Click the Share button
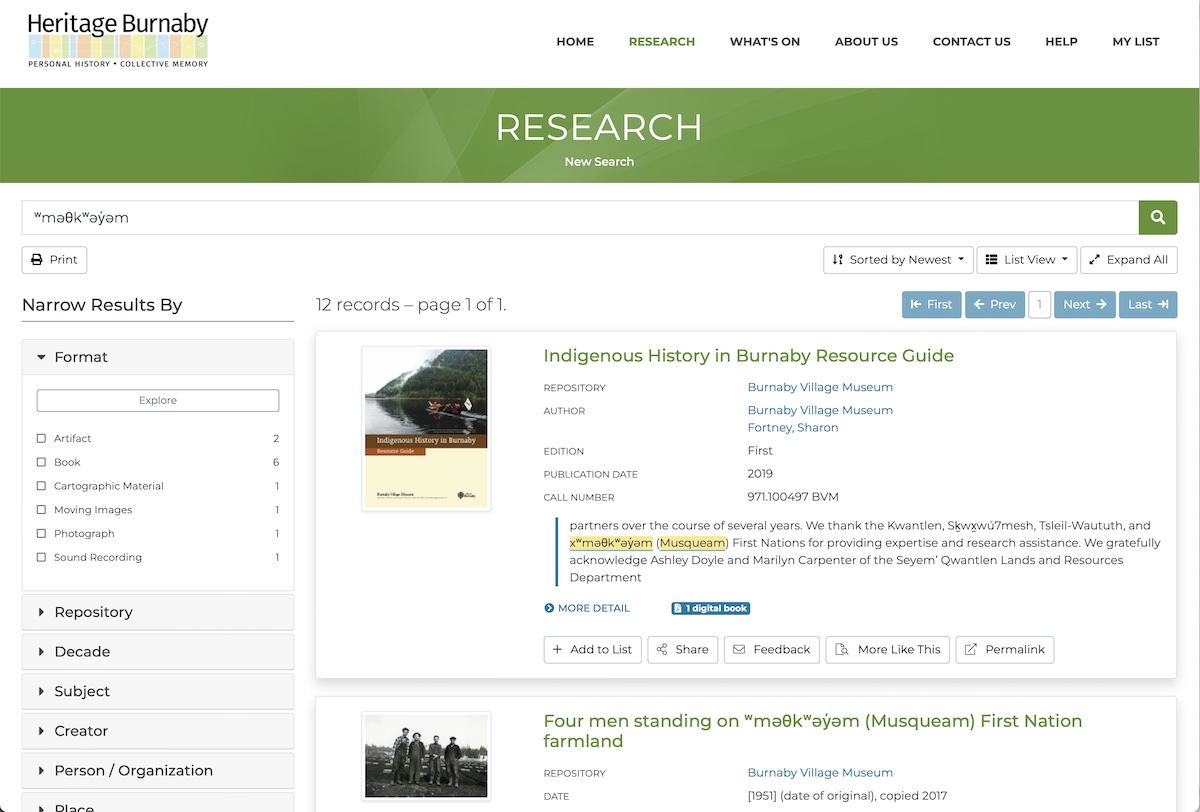The image size is (1200, 812). pyautogui.click(x=683, y=650)
